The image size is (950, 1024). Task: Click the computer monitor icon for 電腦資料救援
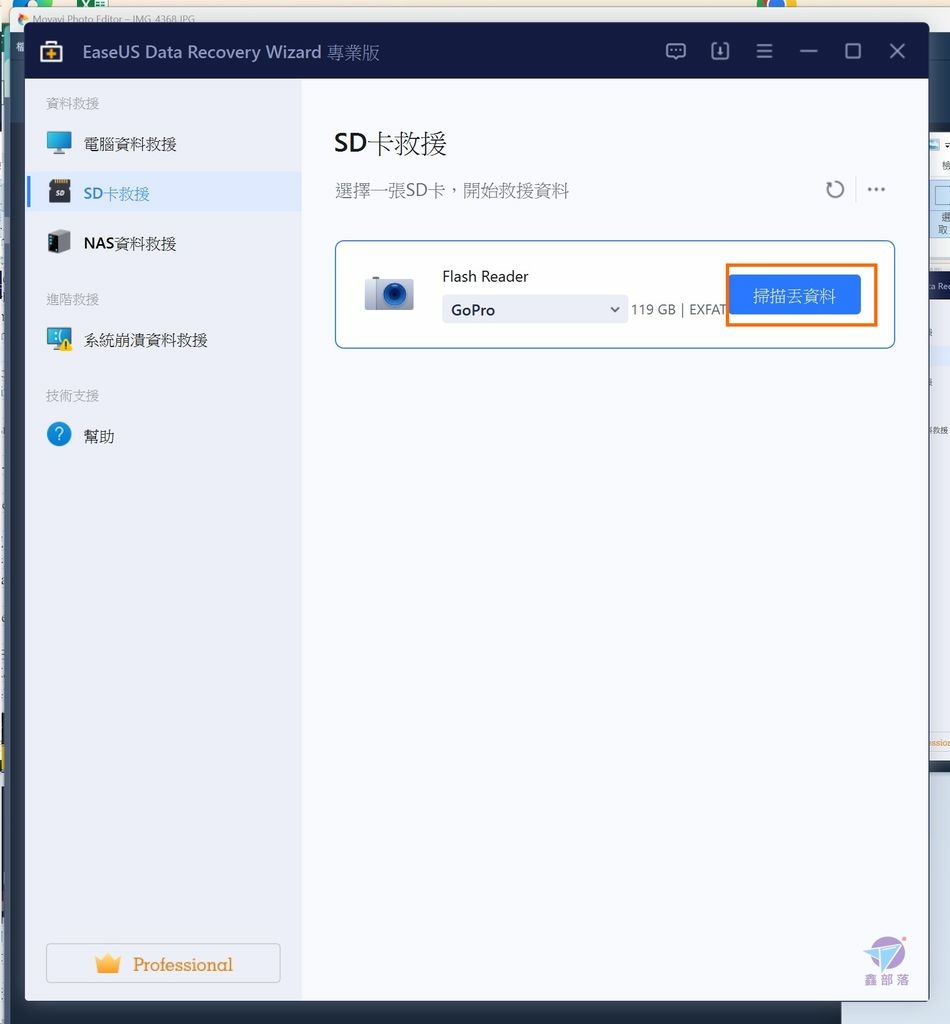[x=59, y=142]
